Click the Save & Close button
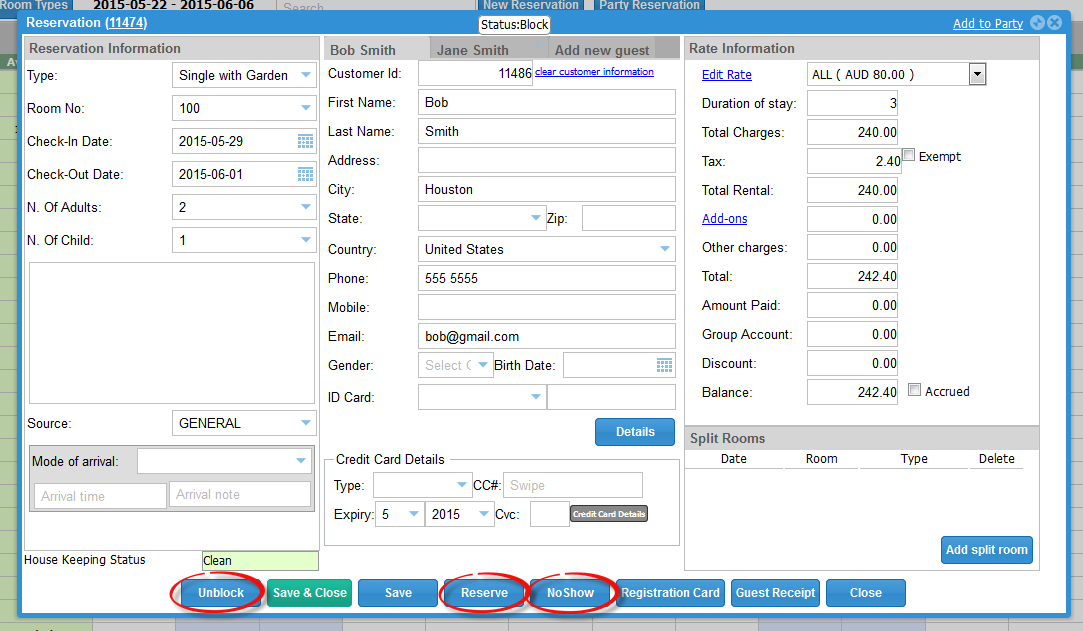Viewport: 1083px width, 631px height. pos(310,593)
